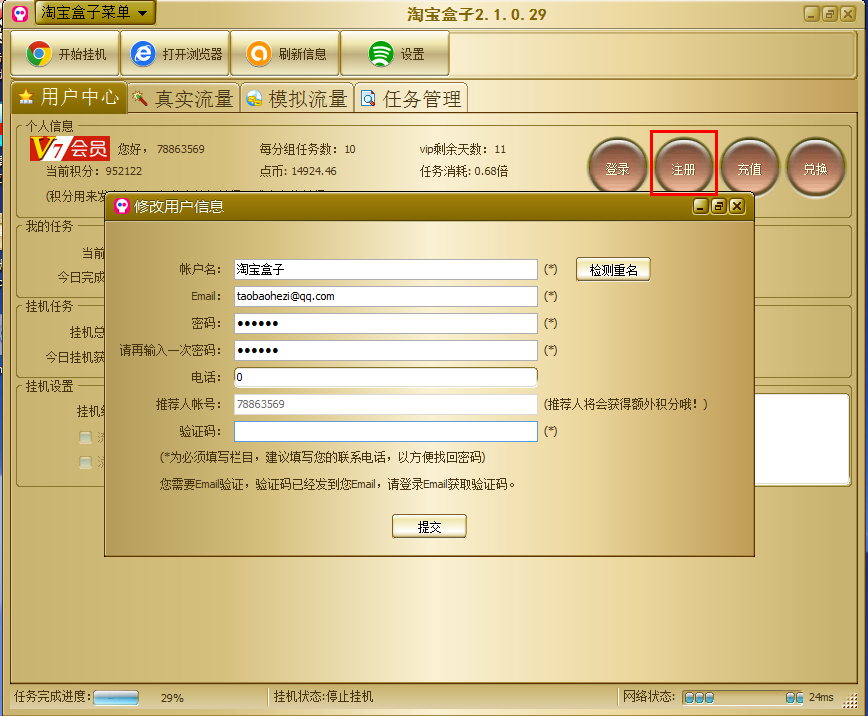Click the 挂机状态:停止挂机 status text
The width and height of the screenshot is (868, 716).
pos(323,697)
